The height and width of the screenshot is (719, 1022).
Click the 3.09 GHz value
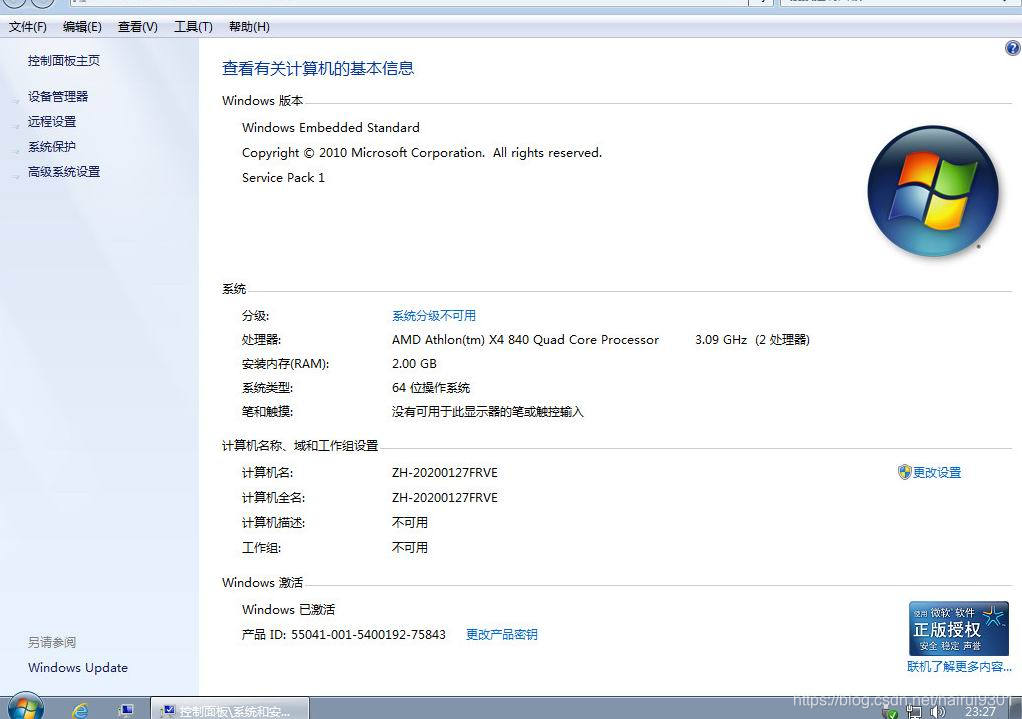[721, 340]
